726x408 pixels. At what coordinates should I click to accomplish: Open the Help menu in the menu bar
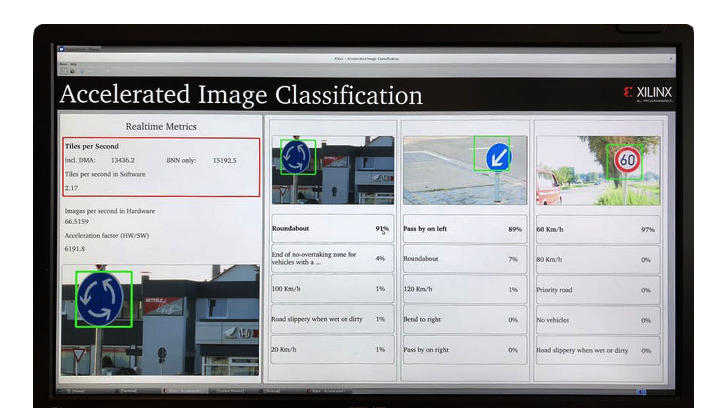coord(73,64)
